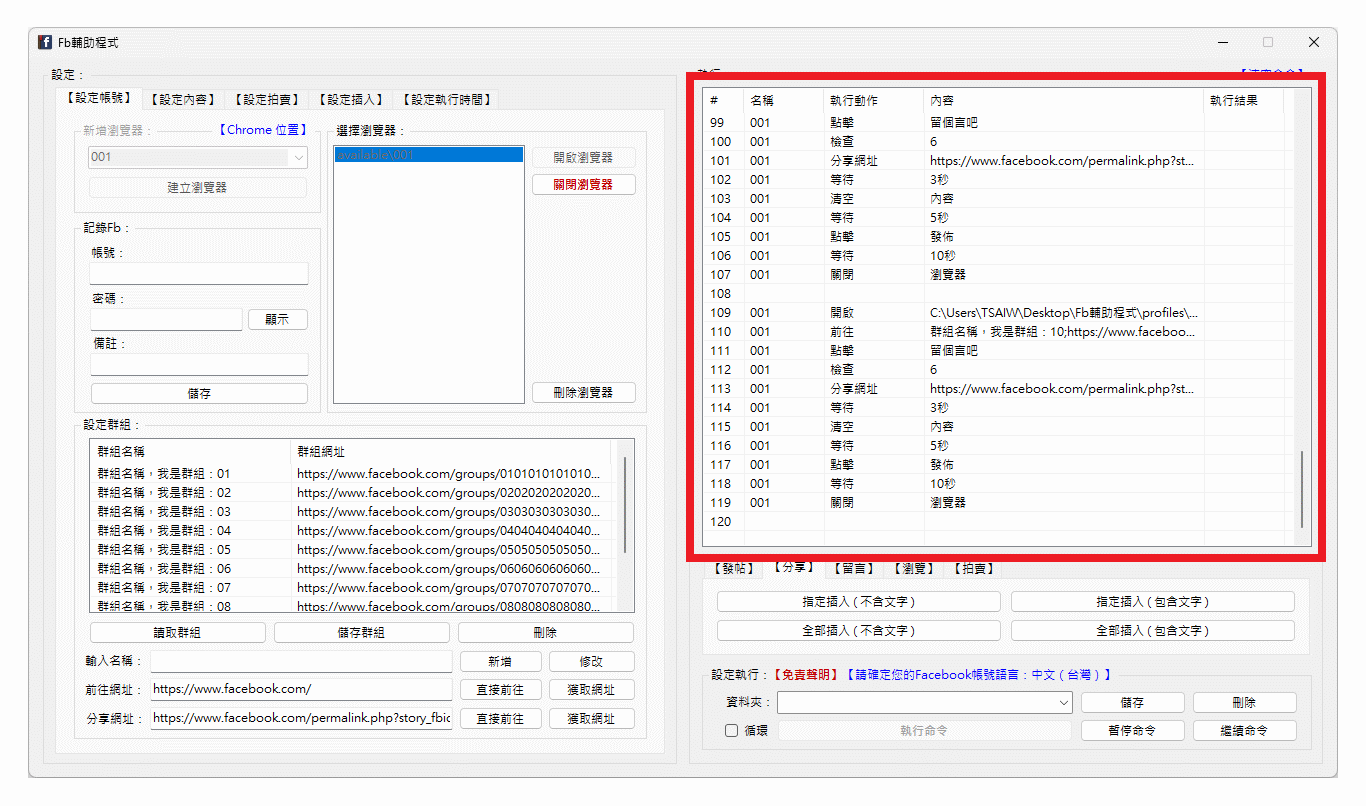Click the Facebook帳號語言 reminder link

pyautogui.click(x=979, y=675)
